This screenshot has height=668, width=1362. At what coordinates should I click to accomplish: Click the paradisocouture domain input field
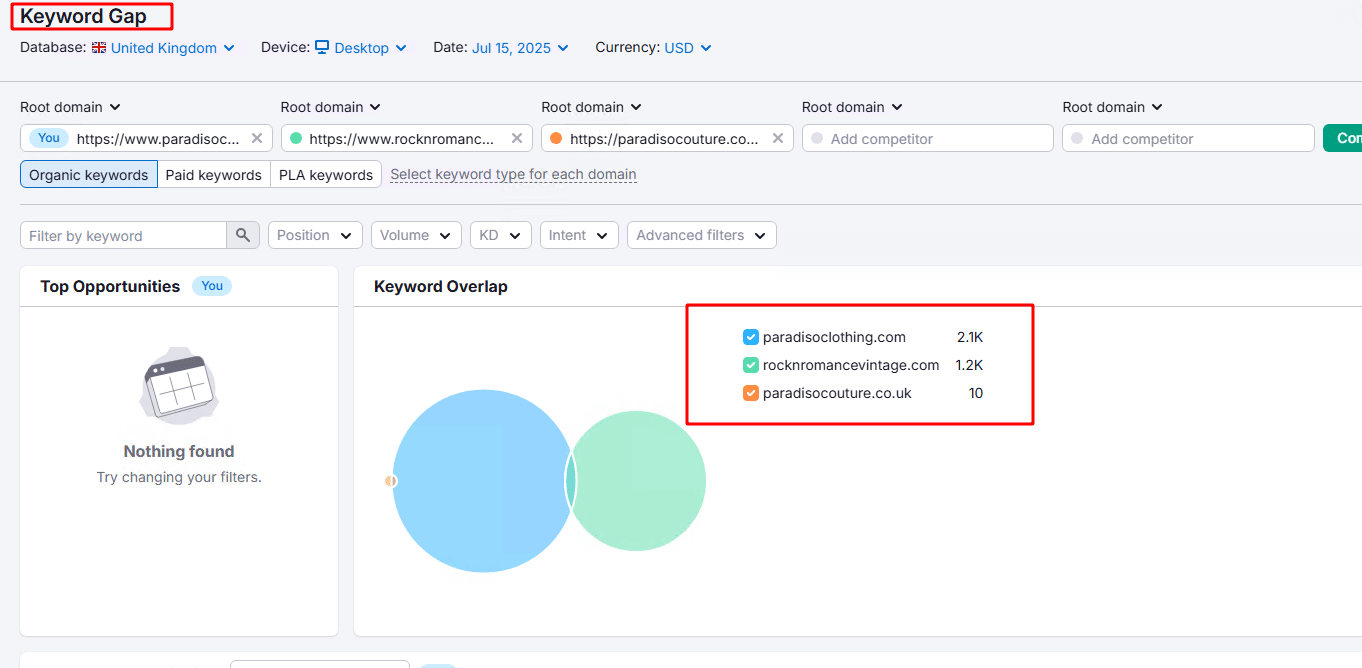tap(667, 138)
